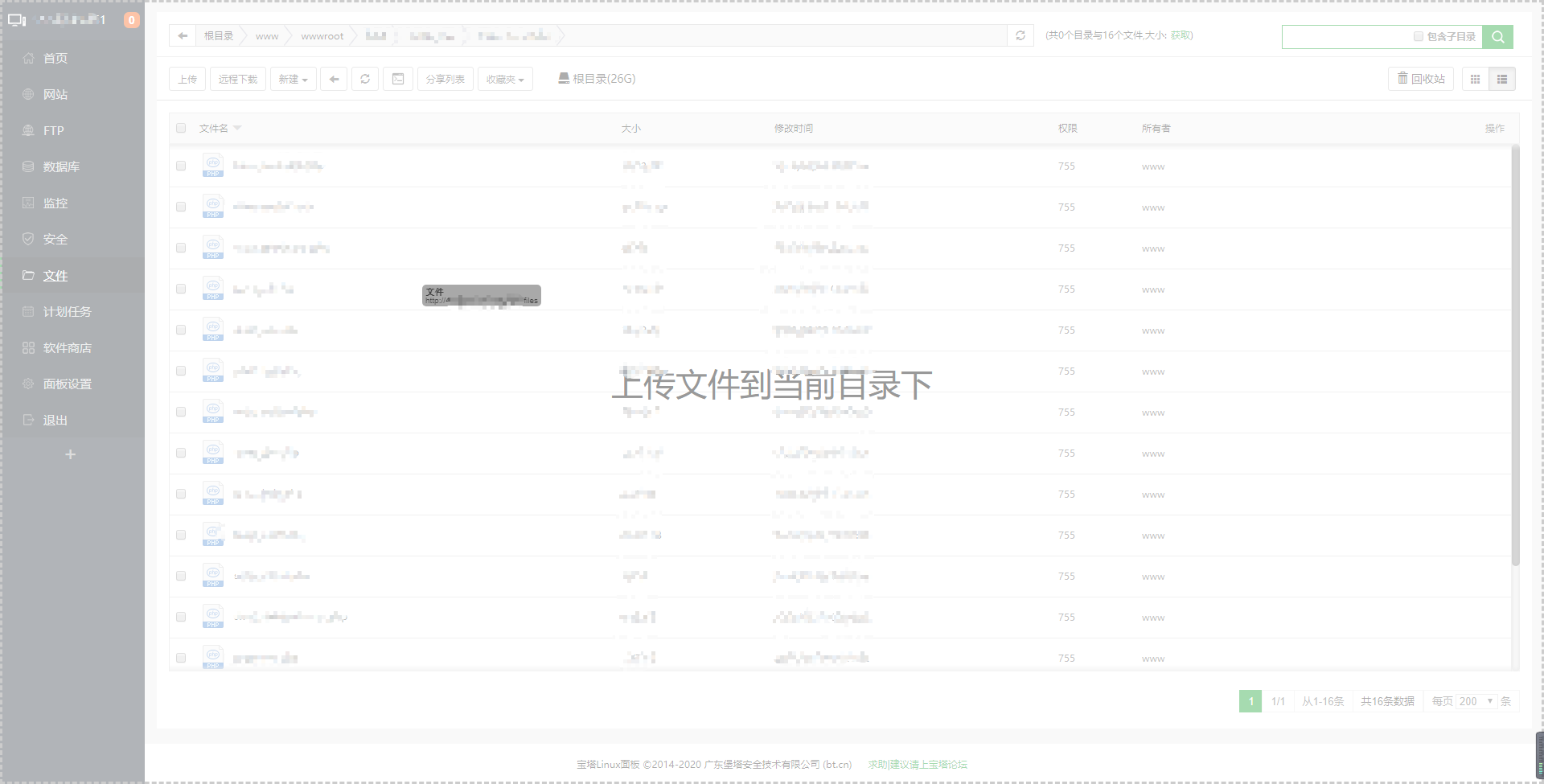Click the 根目录 breadcrumb
Viewport: 1544px width, 784px height.
coord(219,35)
